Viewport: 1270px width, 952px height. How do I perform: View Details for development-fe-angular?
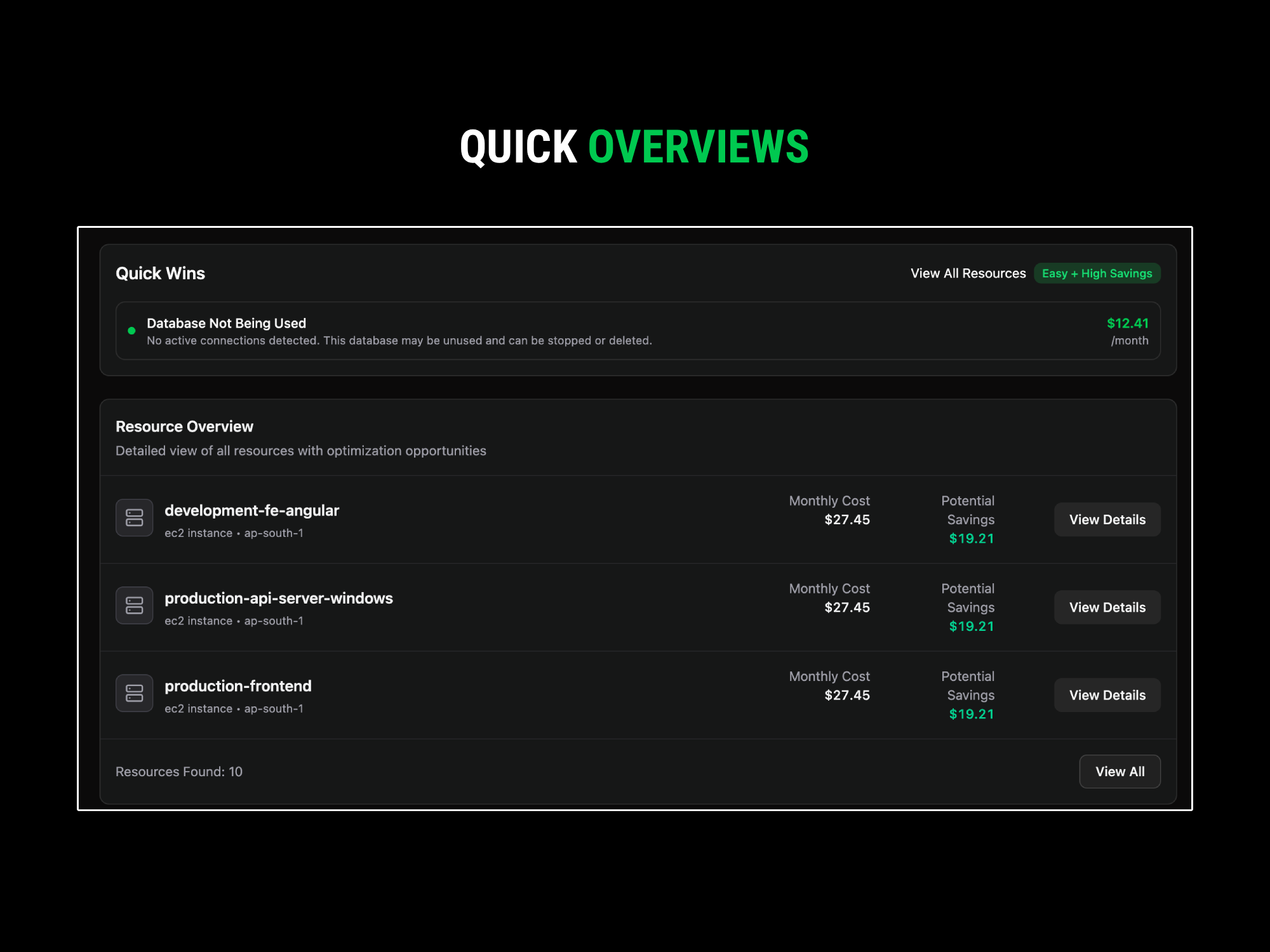point(1107,520)
